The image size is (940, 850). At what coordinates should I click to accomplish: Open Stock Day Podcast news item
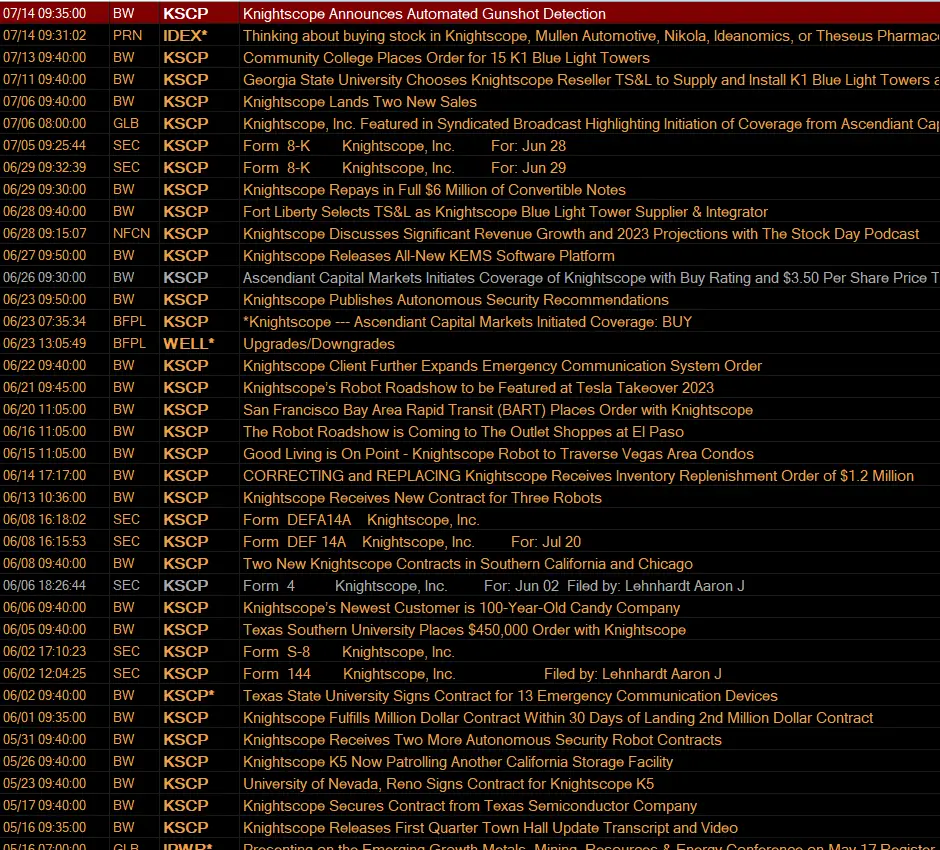click(581, 234)
